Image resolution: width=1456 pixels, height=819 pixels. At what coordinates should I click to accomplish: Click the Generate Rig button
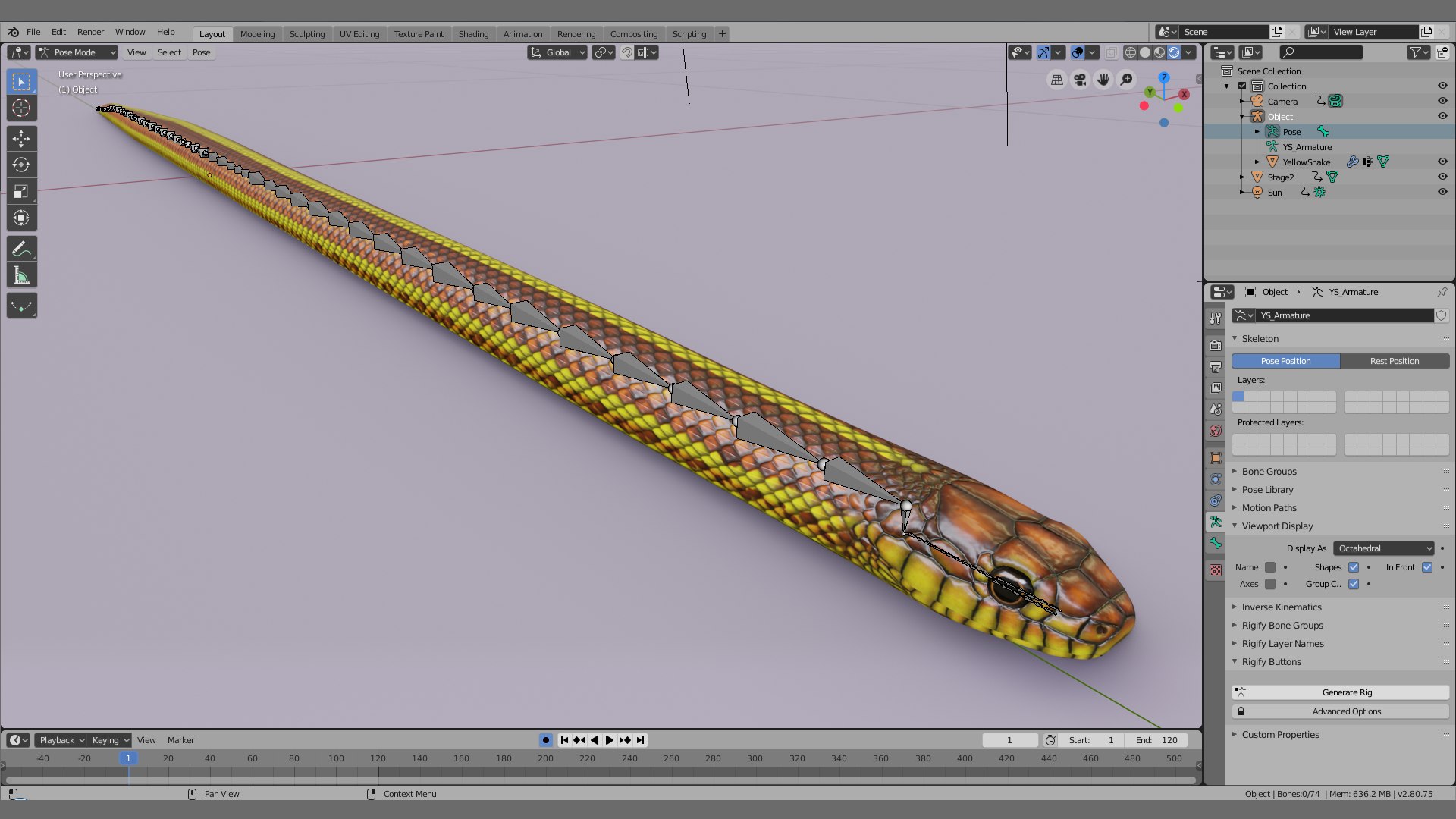pos(1340,692)
